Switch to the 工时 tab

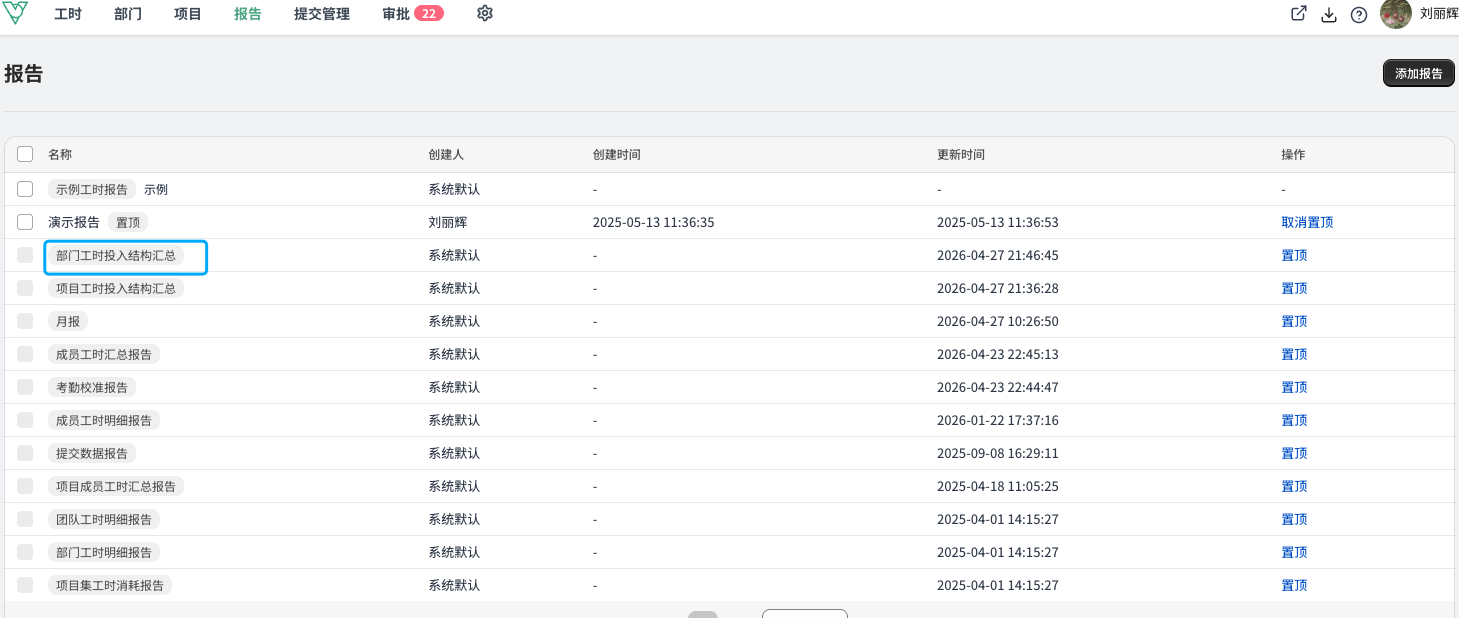pos(68,14)
